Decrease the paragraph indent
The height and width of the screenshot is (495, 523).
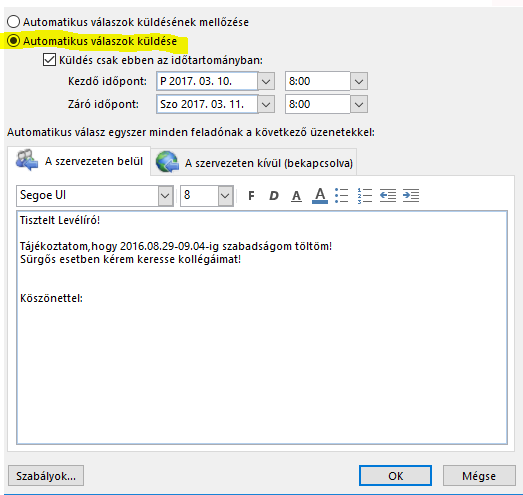coord(388,195)
